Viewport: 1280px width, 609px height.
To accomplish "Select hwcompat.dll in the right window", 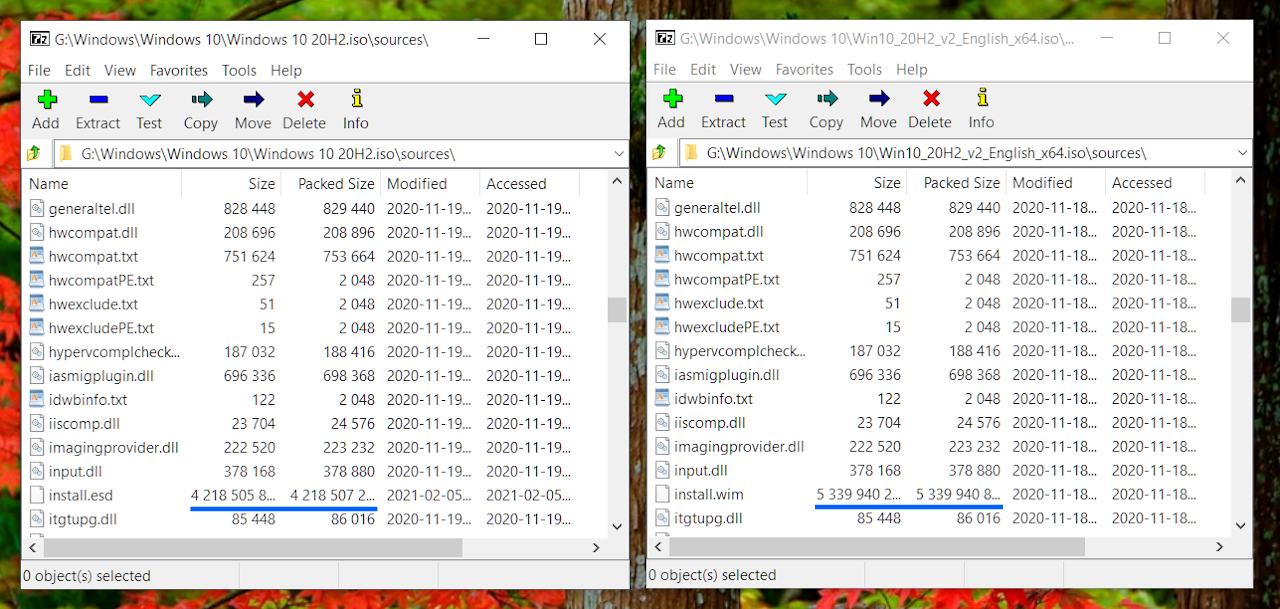I will (719, 231).
